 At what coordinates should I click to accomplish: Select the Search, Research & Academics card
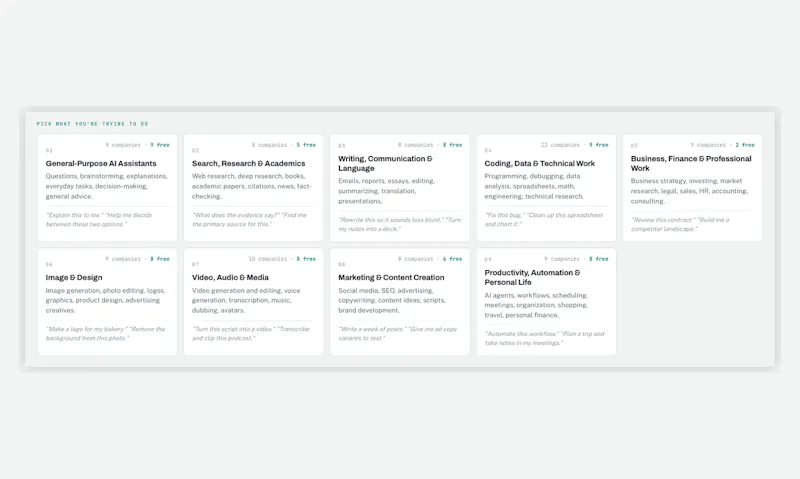[254, 188]
